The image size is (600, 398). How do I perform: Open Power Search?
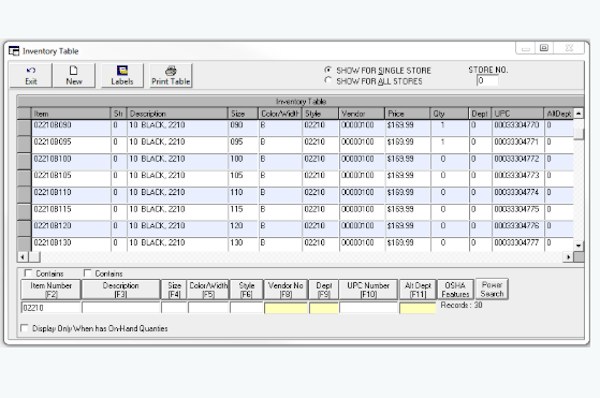tap(492, 289)
